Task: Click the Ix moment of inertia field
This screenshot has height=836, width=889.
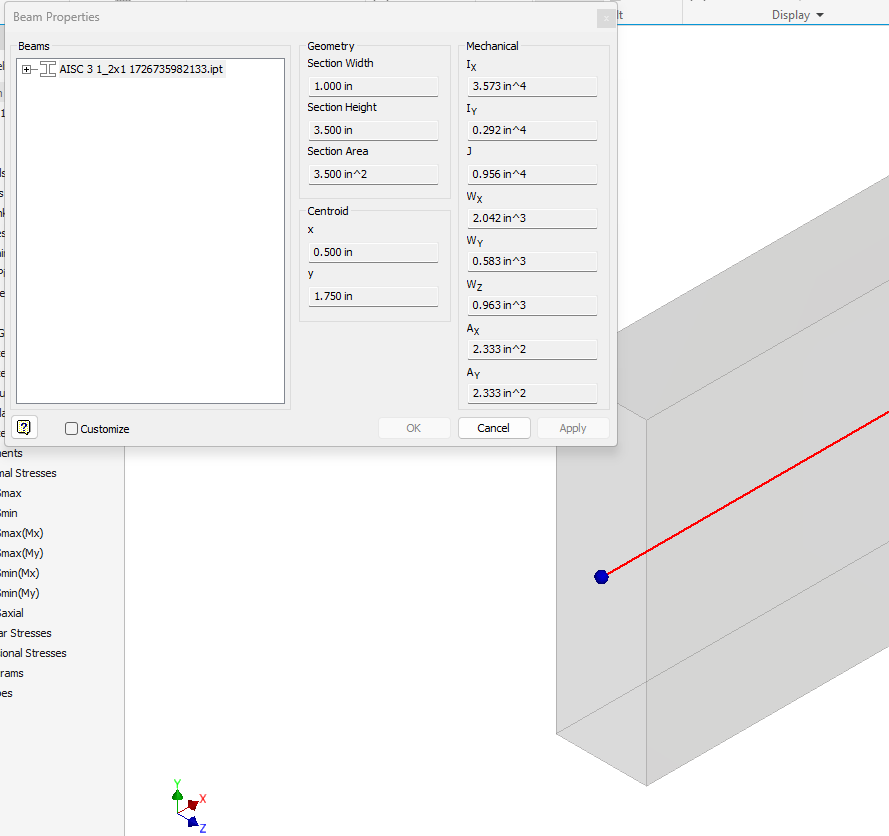Action: 532,86
